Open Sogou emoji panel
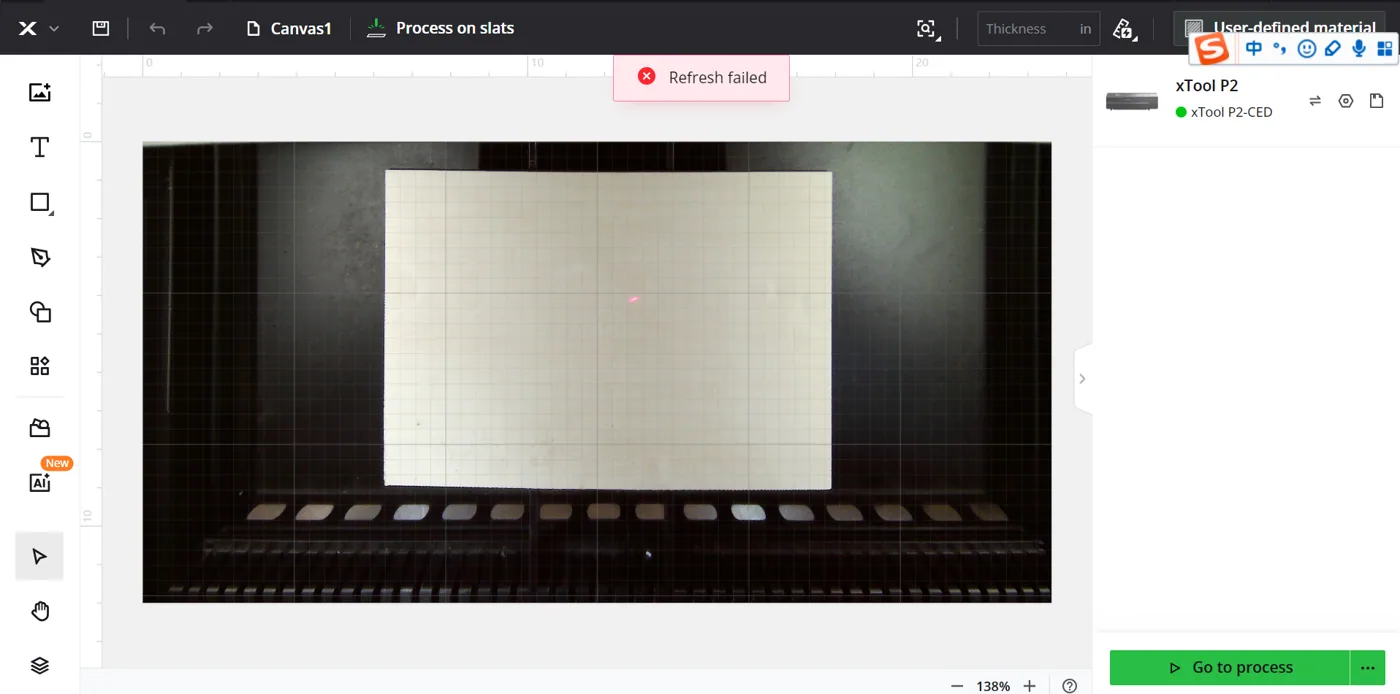1400x694 pixels. click(1307, 48)
